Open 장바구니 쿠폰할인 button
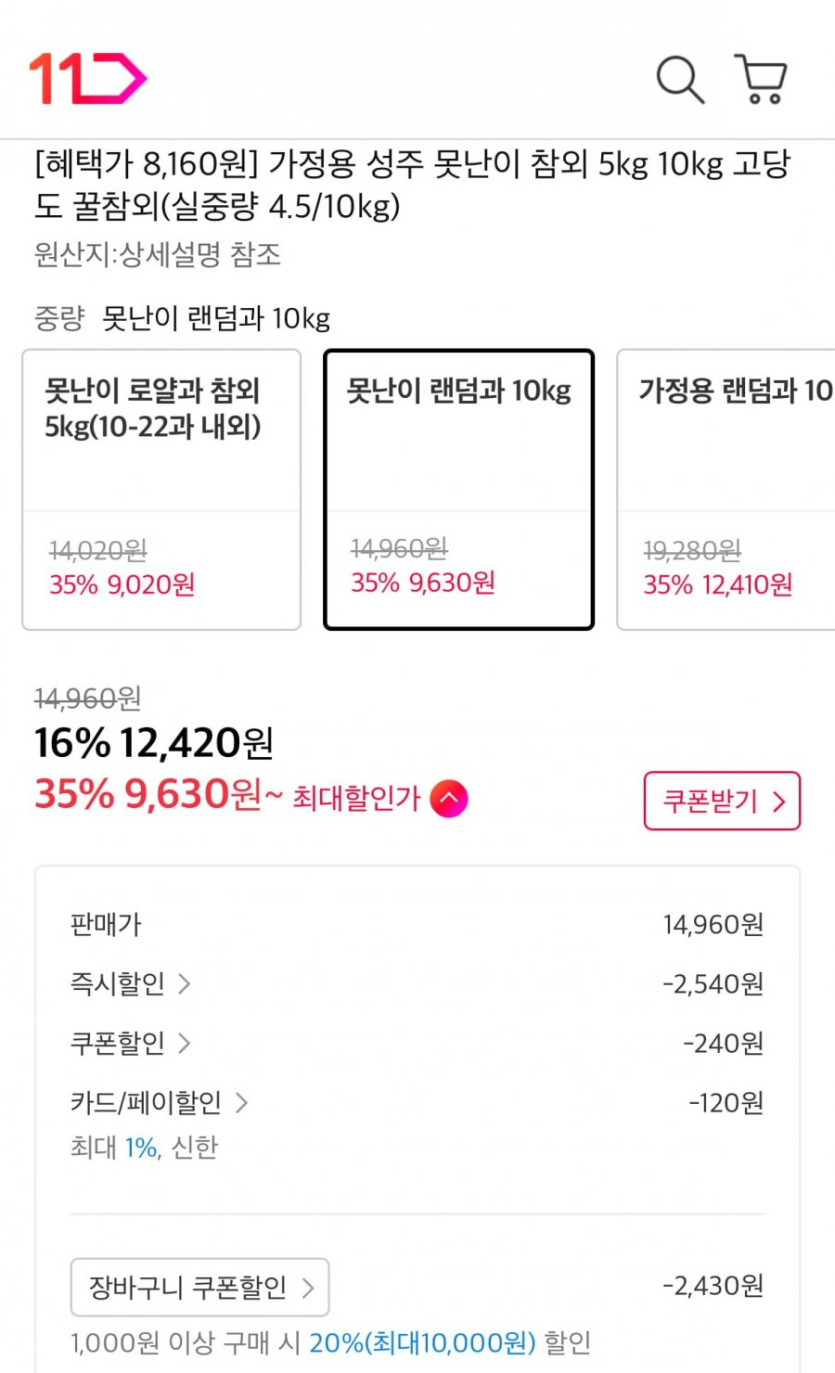835x1373 pixels. [x=200, y=1287]
